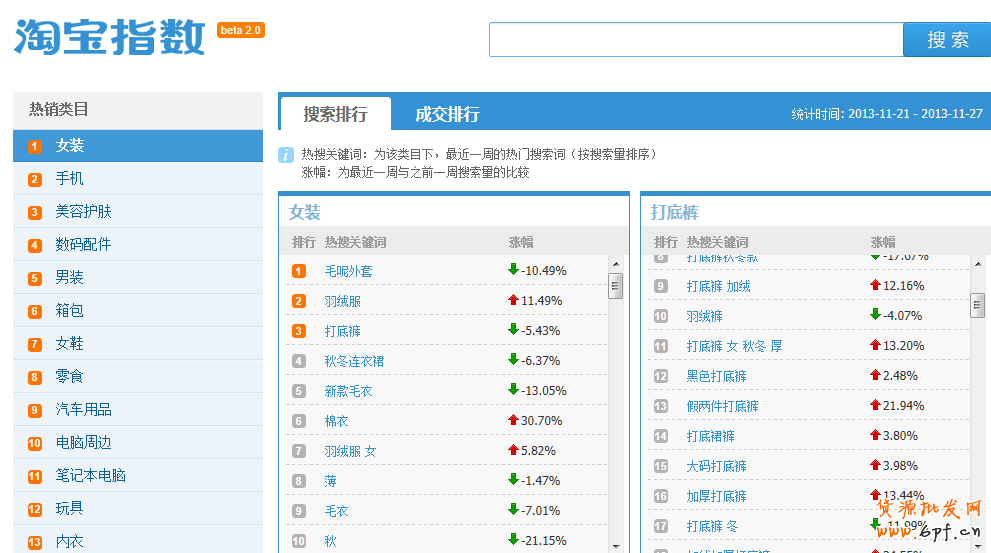The width and height of the screenshot is (991, 553).
Task: Select 电脑周边 category in sidebar
Action: (x=138, y=442)
